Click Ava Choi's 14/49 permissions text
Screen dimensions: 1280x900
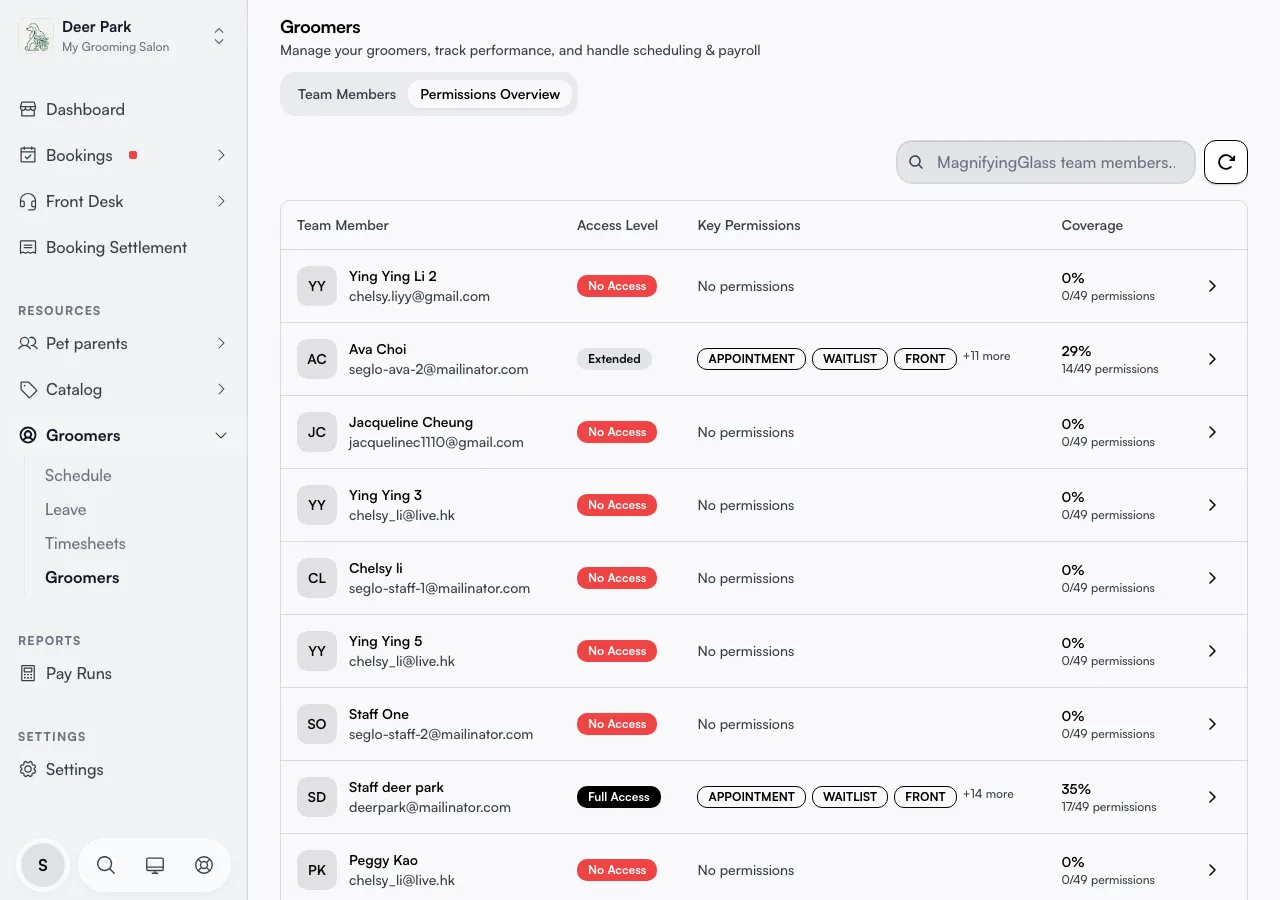(1110, 369)
